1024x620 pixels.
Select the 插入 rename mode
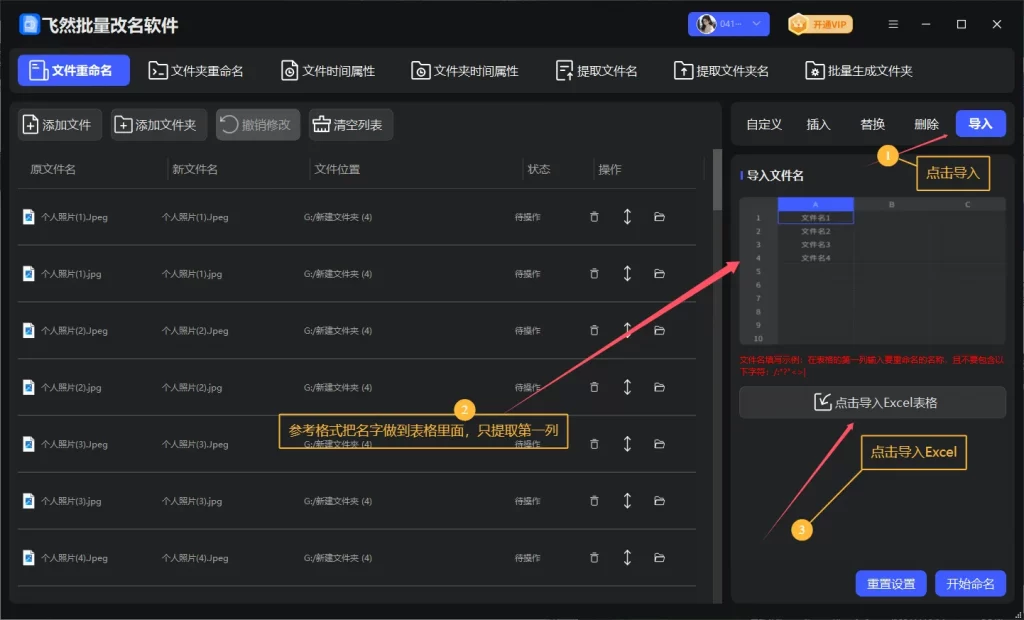[x=818, y=124]
